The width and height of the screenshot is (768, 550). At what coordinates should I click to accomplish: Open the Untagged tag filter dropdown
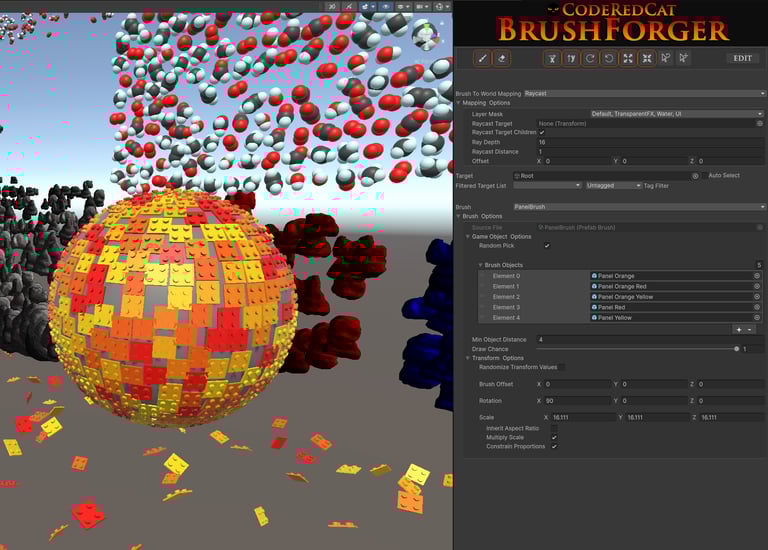(x=614, y=186)
